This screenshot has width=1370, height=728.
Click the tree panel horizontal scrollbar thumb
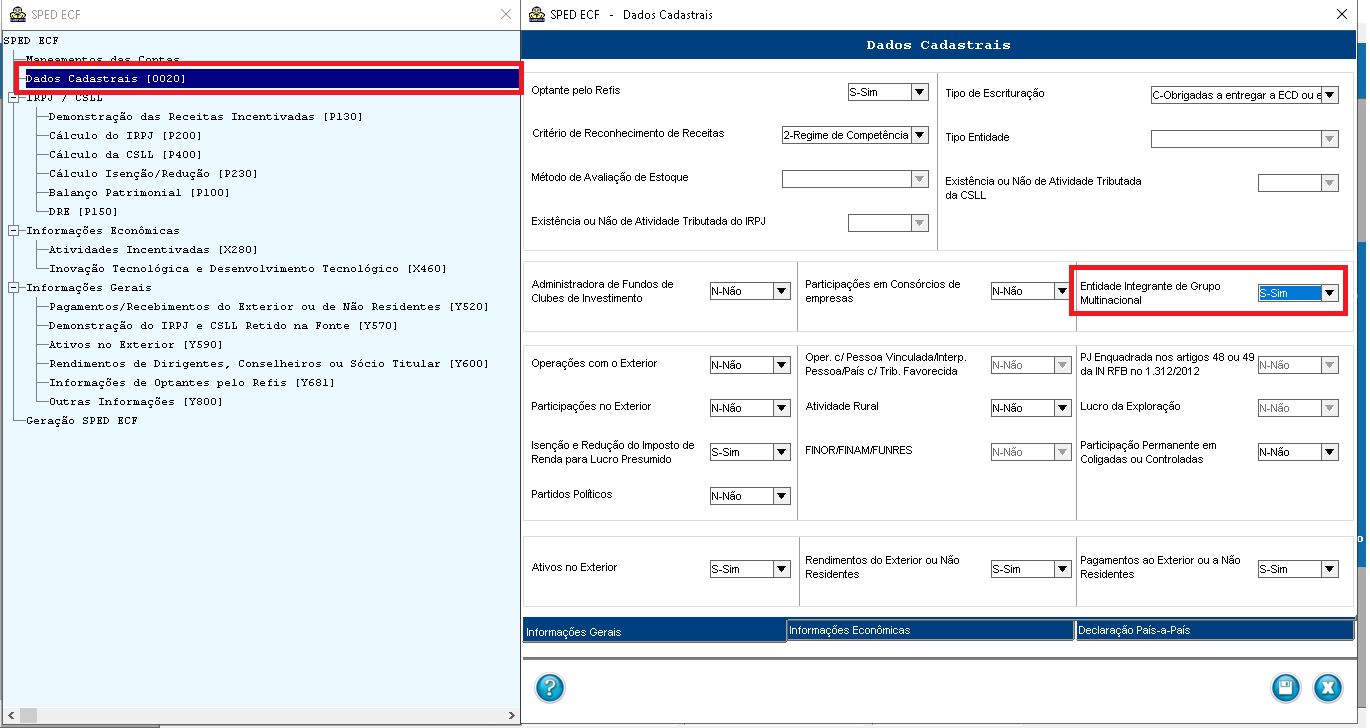coord(28,716)
